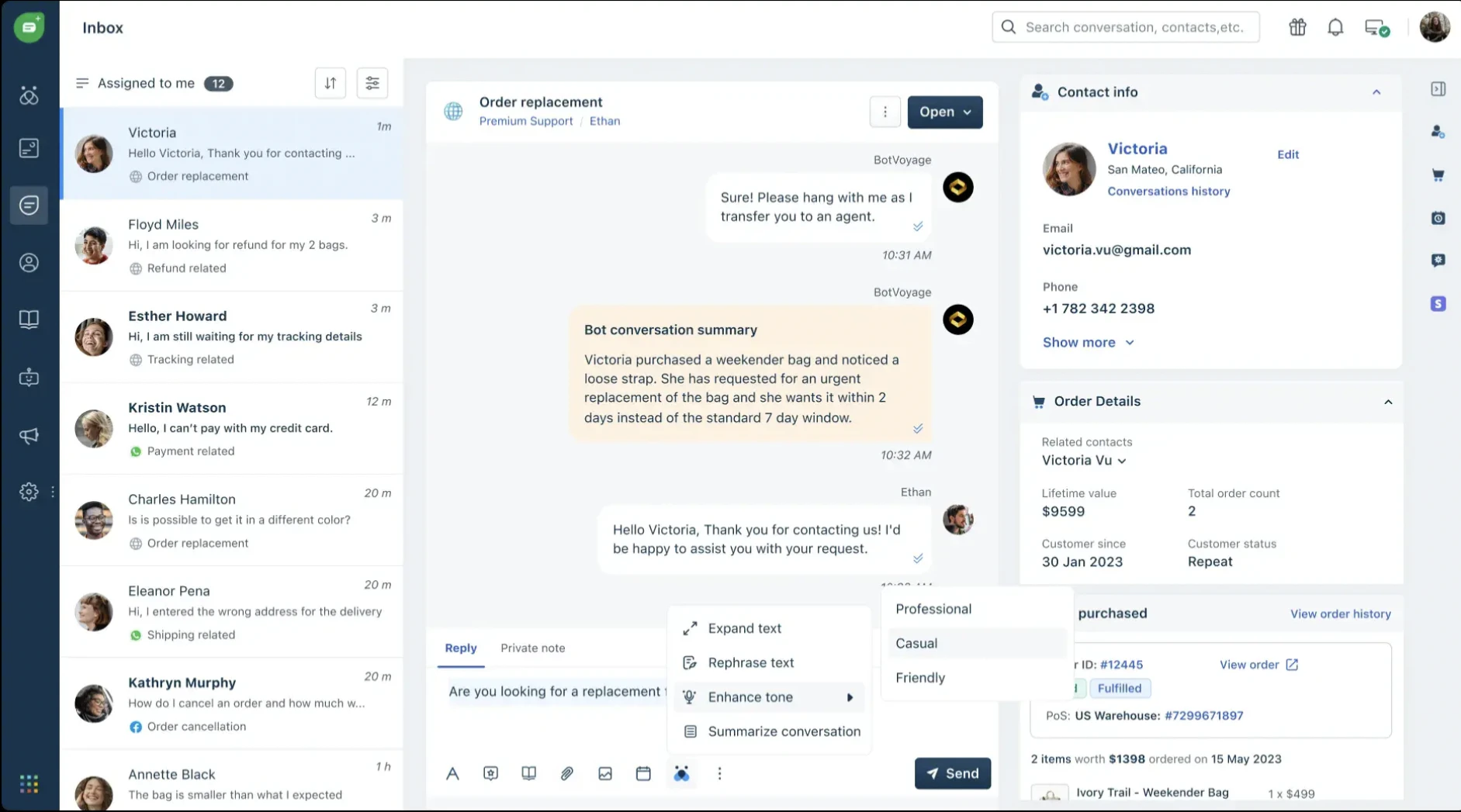Viewport: 1461px width, 812px height.
Task: Open the text formatting icon
Action: point(452,773)
